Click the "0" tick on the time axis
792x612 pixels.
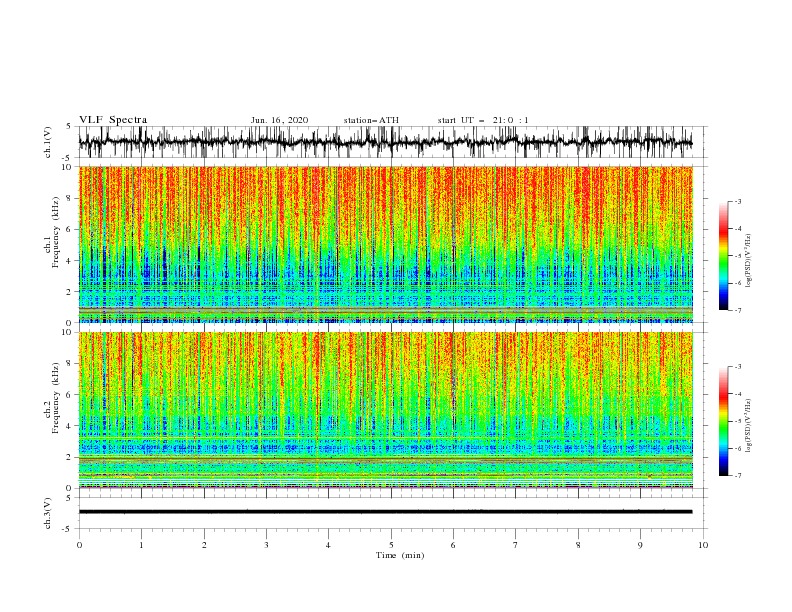point(79,545)
